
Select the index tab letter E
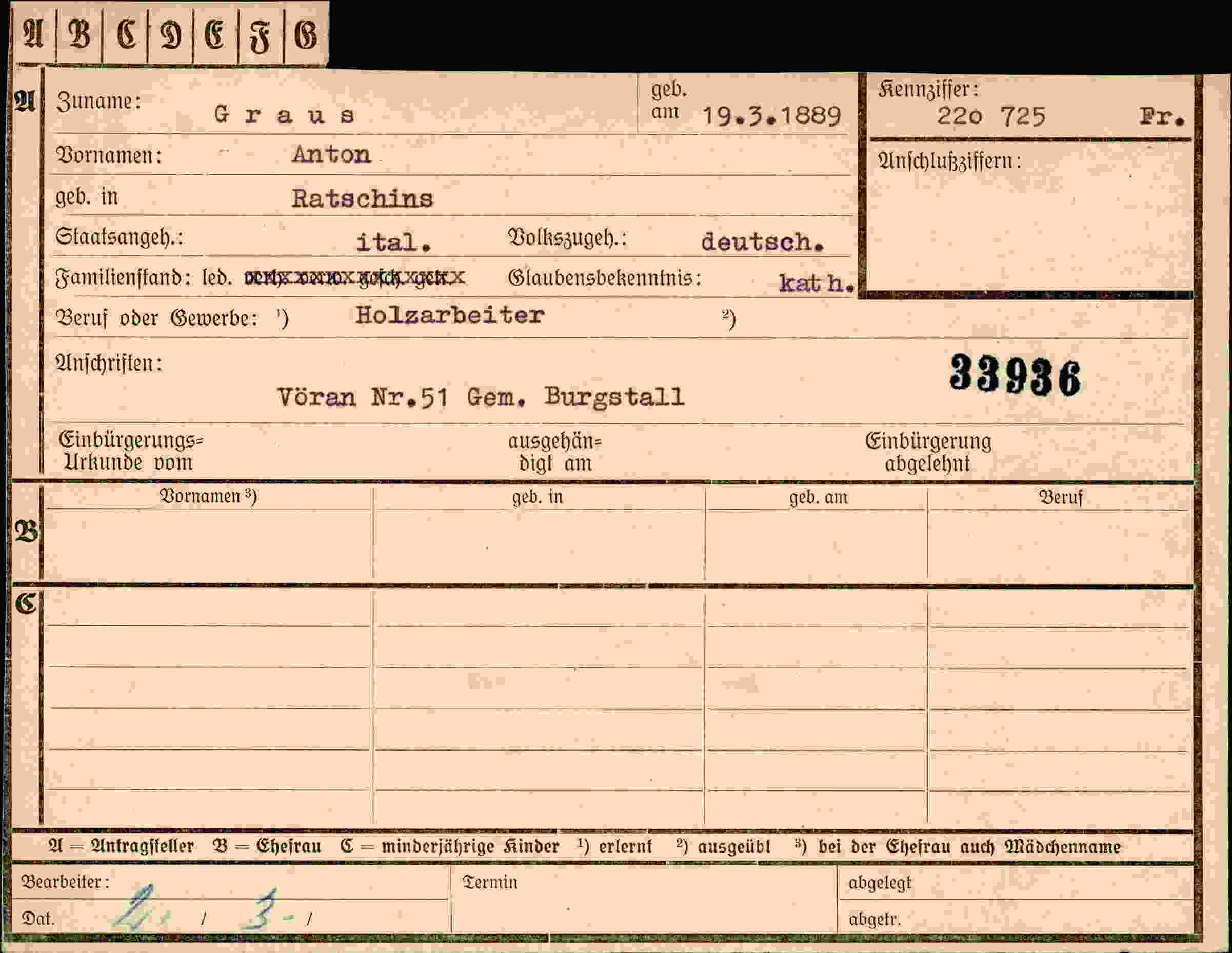215,34
